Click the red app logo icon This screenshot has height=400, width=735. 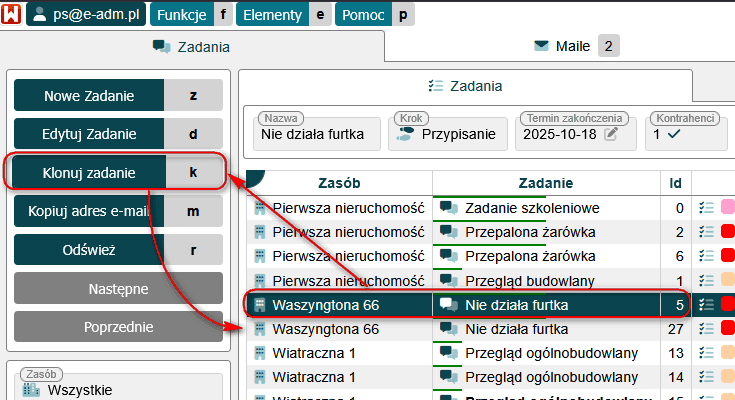[13, 15]
